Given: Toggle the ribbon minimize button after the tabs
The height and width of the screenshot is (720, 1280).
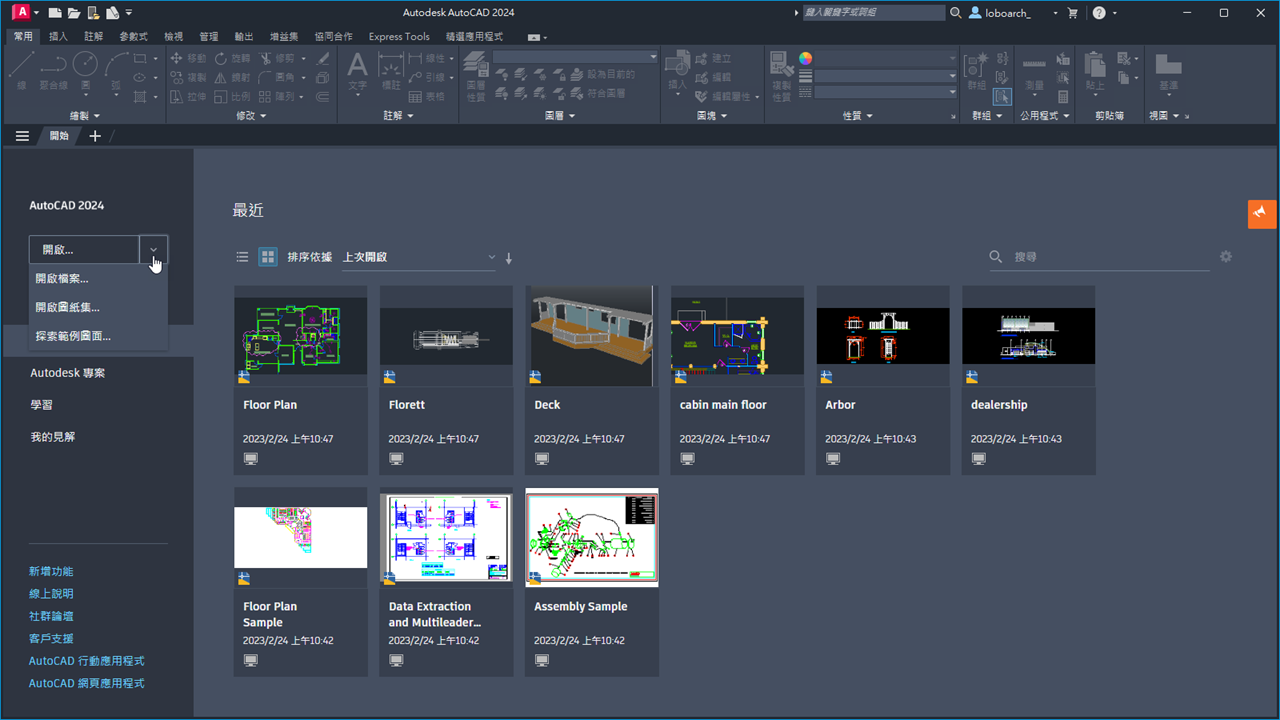Looking at the screenshot, I should [535, 37].
